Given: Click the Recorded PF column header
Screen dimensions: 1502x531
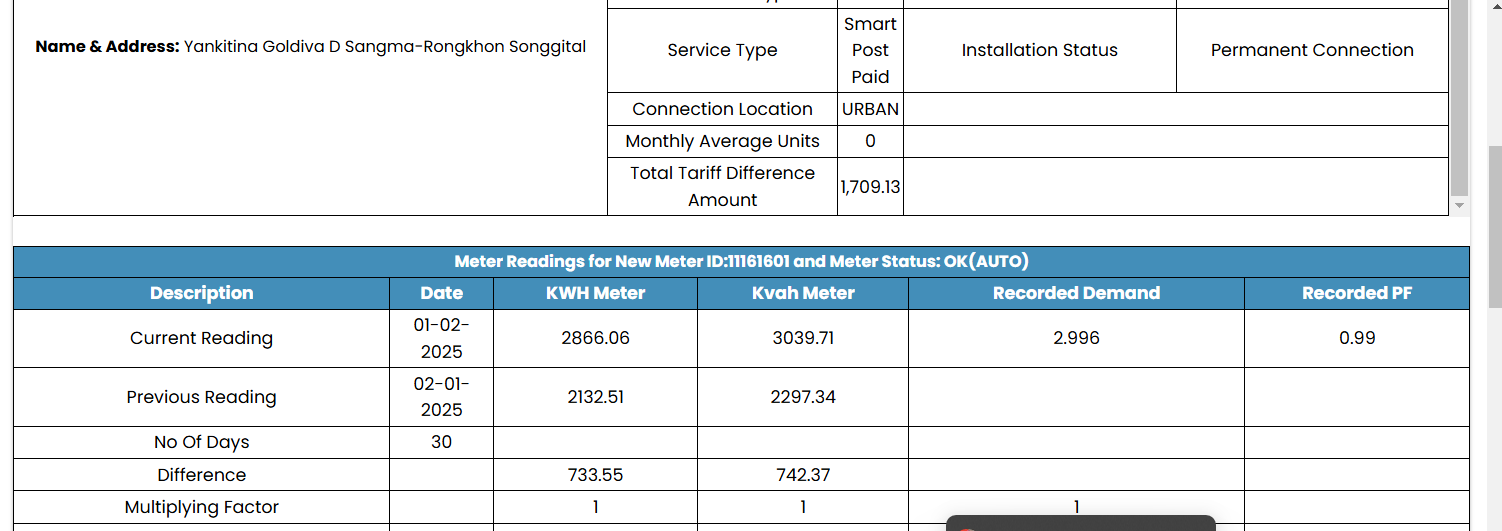Looking at the screenshot, I should (1357, 293).
